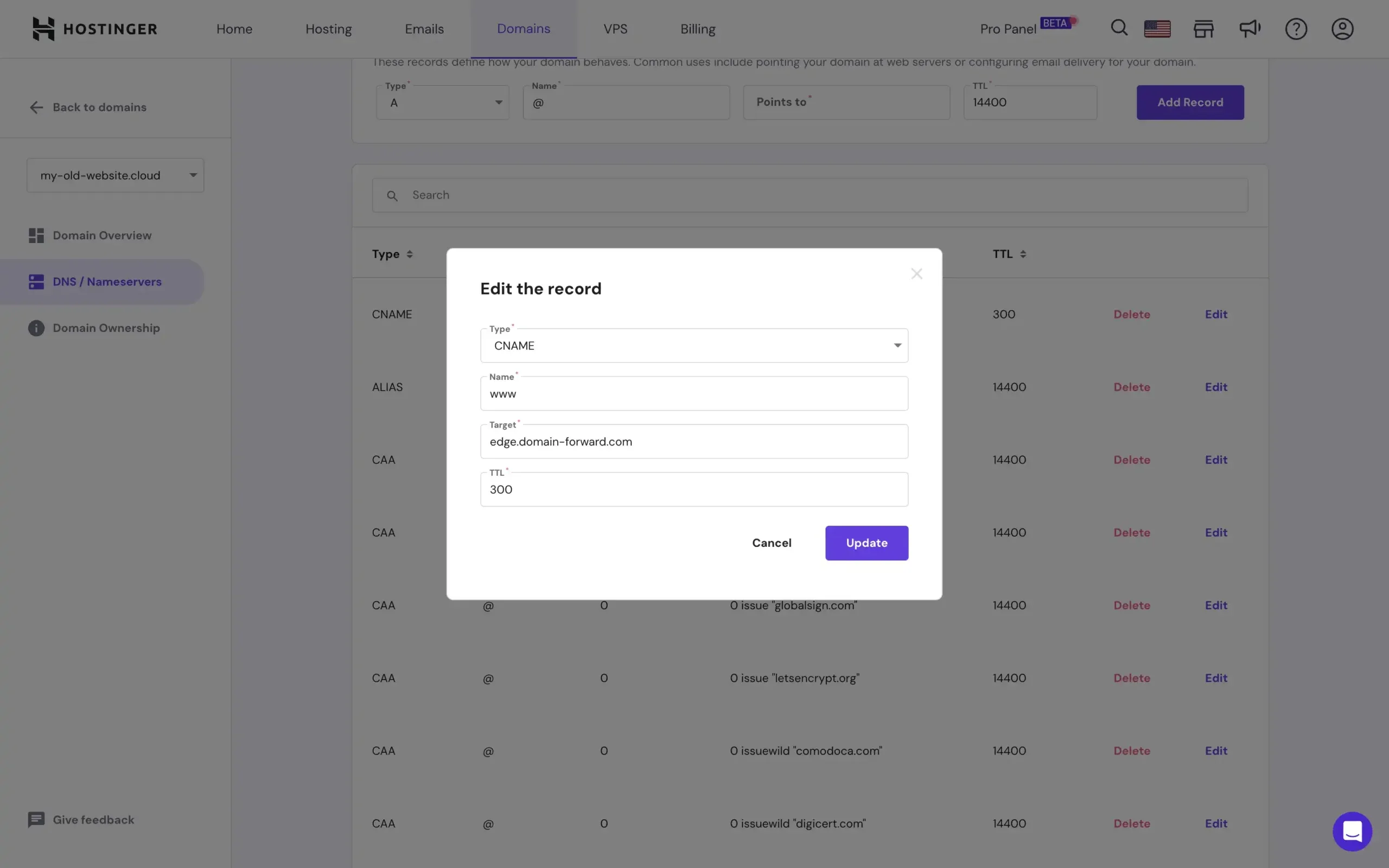Open the help question mark icon
Screen dimensions: 1389x868
pyautogui.click(x=1296, y=29)
